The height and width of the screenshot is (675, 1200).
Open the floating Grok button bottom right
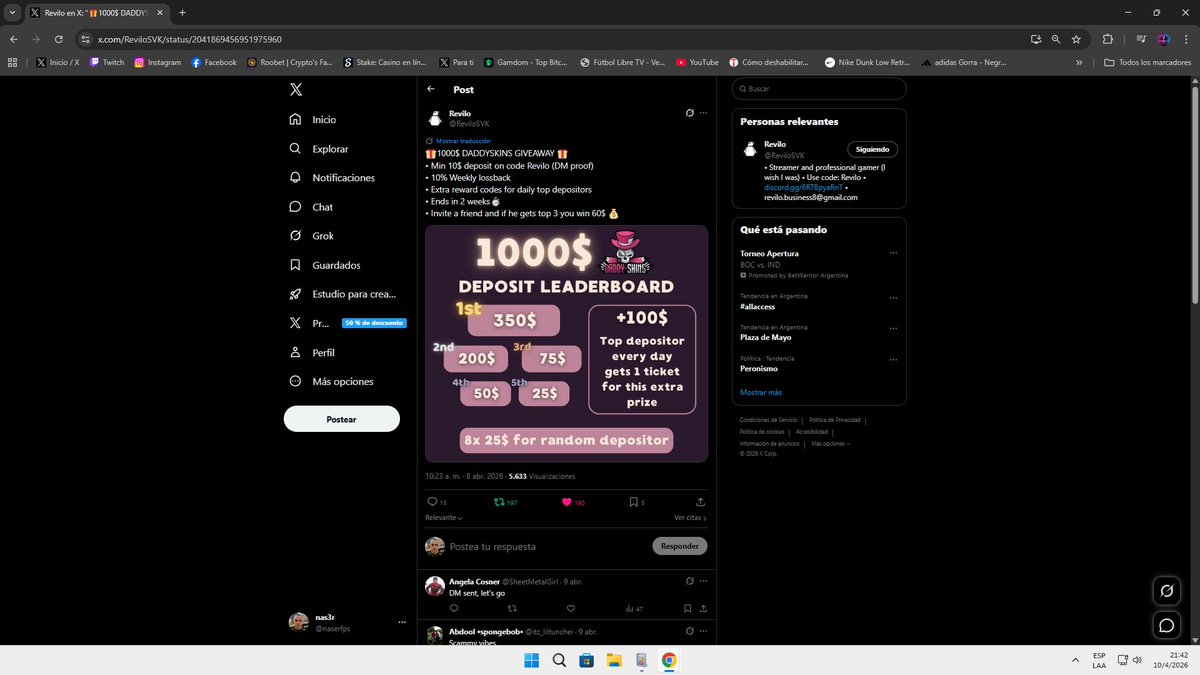click(x=1166, y=591)
